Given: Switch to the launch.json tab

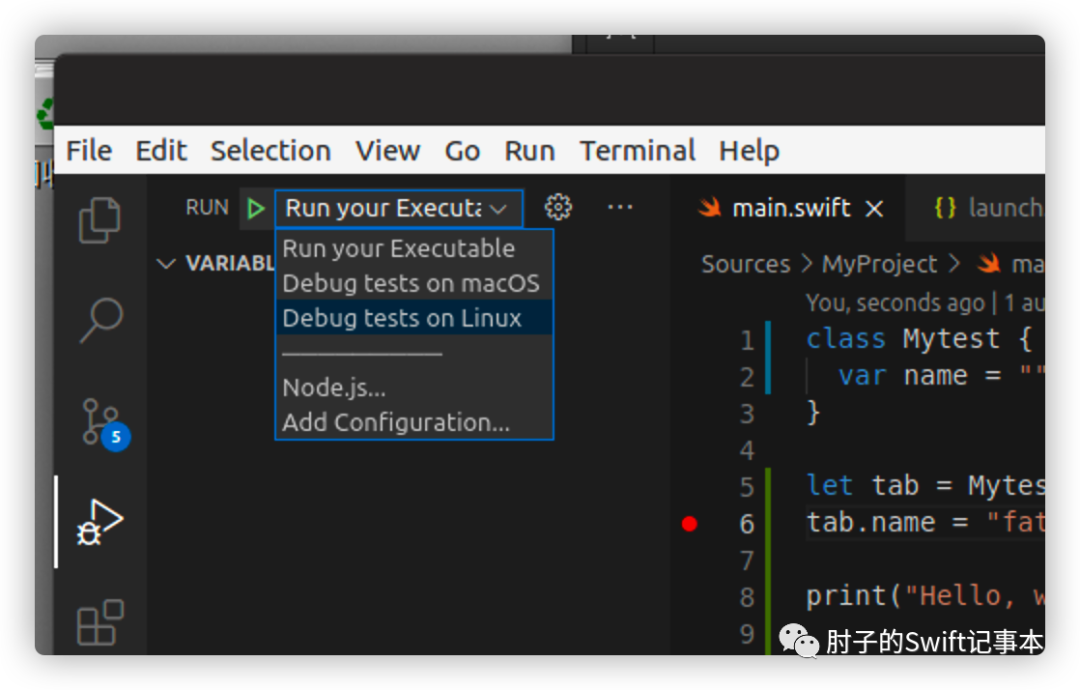Looking at the screenshot, I should coord(988,208).
